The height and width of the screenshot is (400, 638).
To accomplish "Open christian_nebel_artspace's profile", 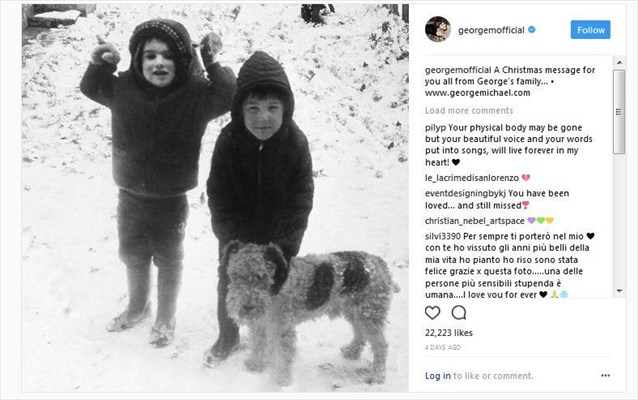I will point(474,221).
